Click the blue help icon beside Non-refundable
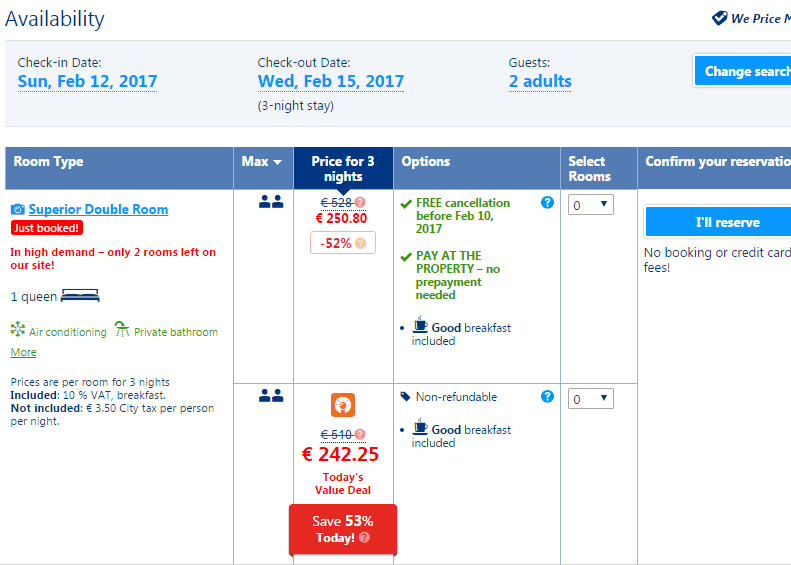The height and width of the screenshot is (565, 791). coord(547,396)
